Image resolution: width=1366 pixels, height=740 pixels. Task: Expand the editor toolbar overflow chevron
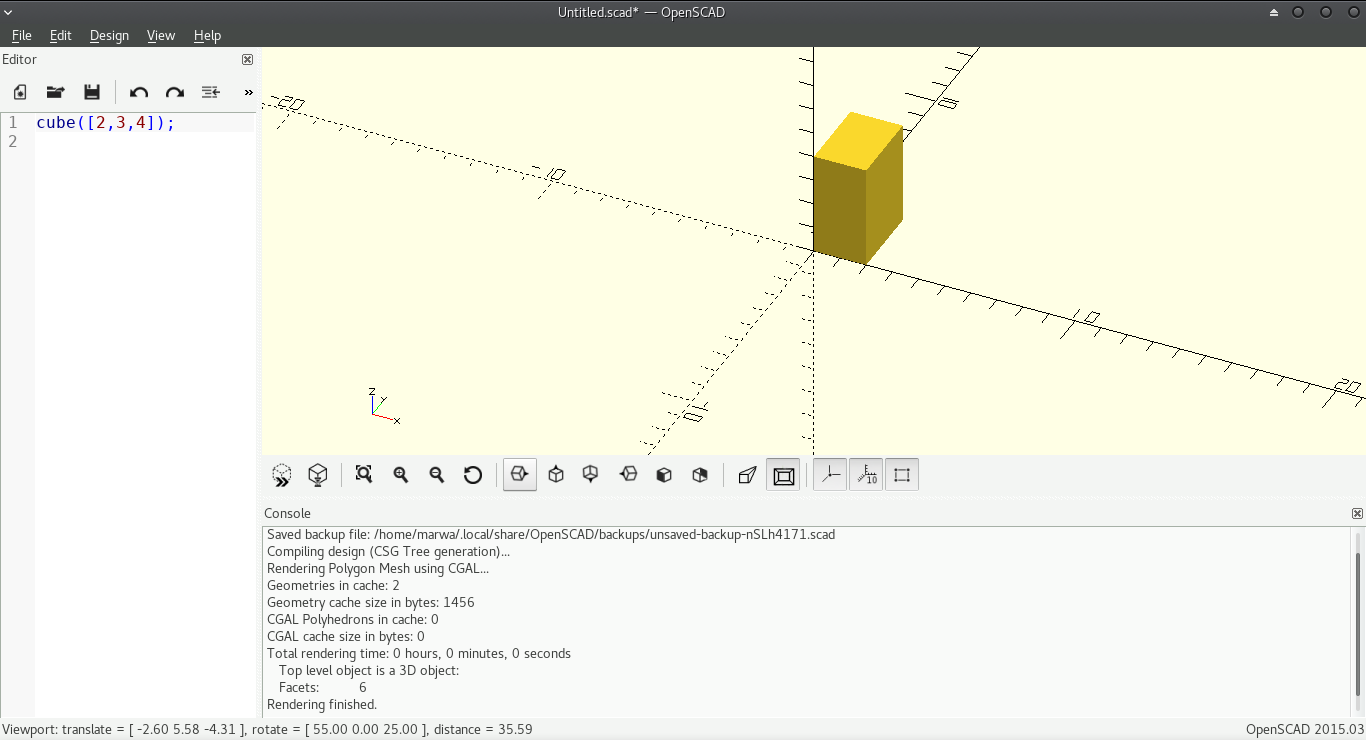click(249, 92)
